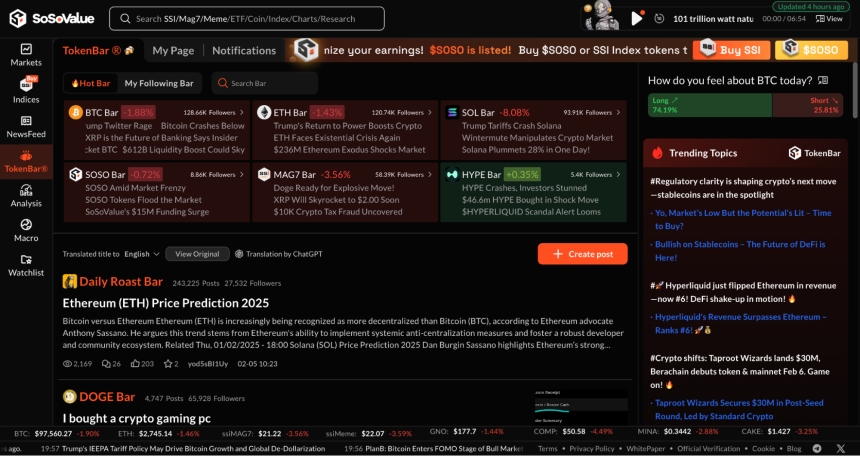Toggle View Original for translated titles
This screenshot has height=456, width=860.
(x=197, y=254)
